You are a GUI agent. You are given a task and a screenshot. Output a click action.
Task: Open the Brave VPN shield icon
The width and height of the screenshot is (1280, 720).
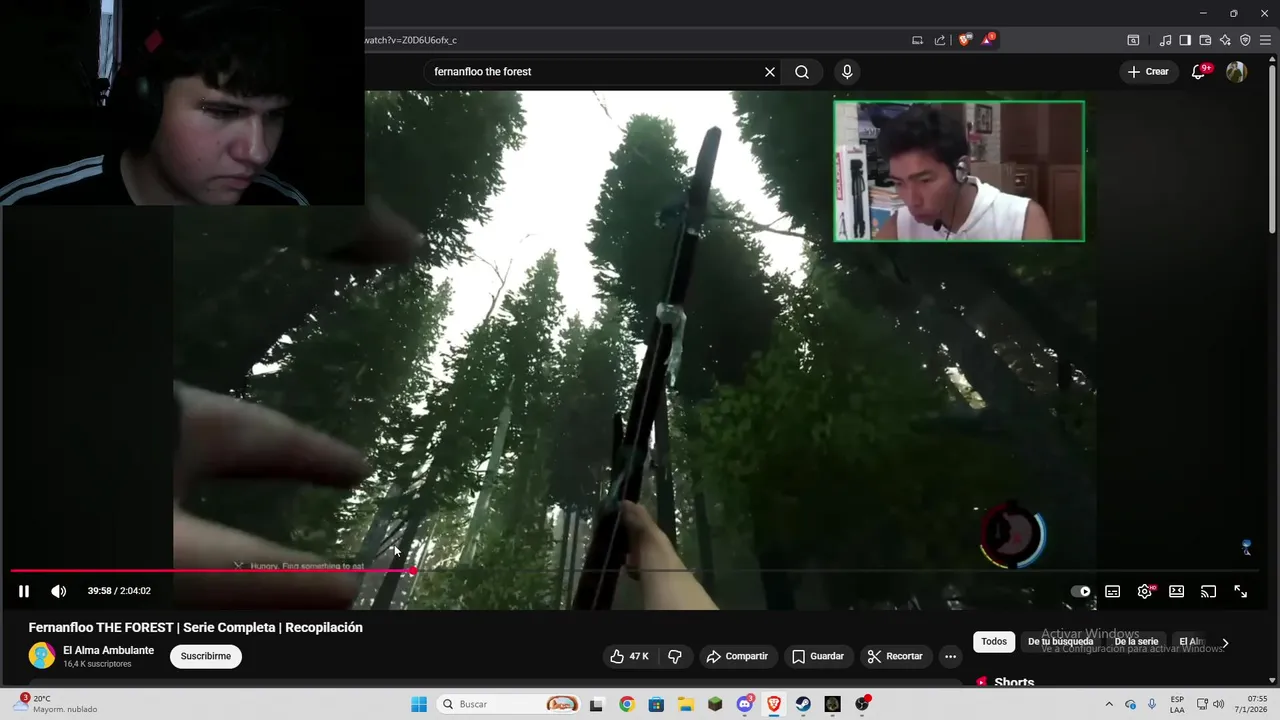[1245, 40]
